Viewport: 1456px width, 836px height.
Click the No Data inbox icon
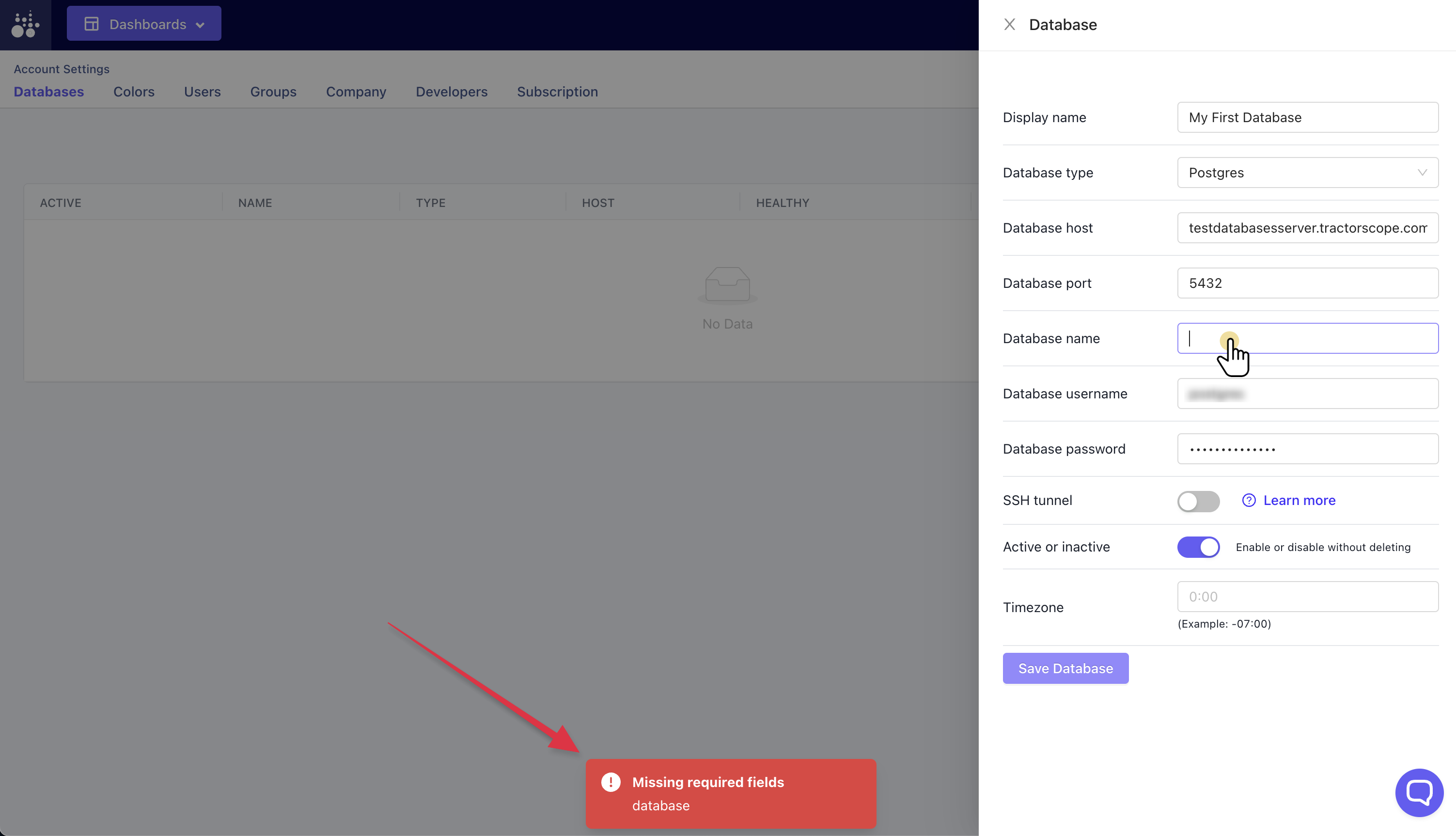coord(727,284)
